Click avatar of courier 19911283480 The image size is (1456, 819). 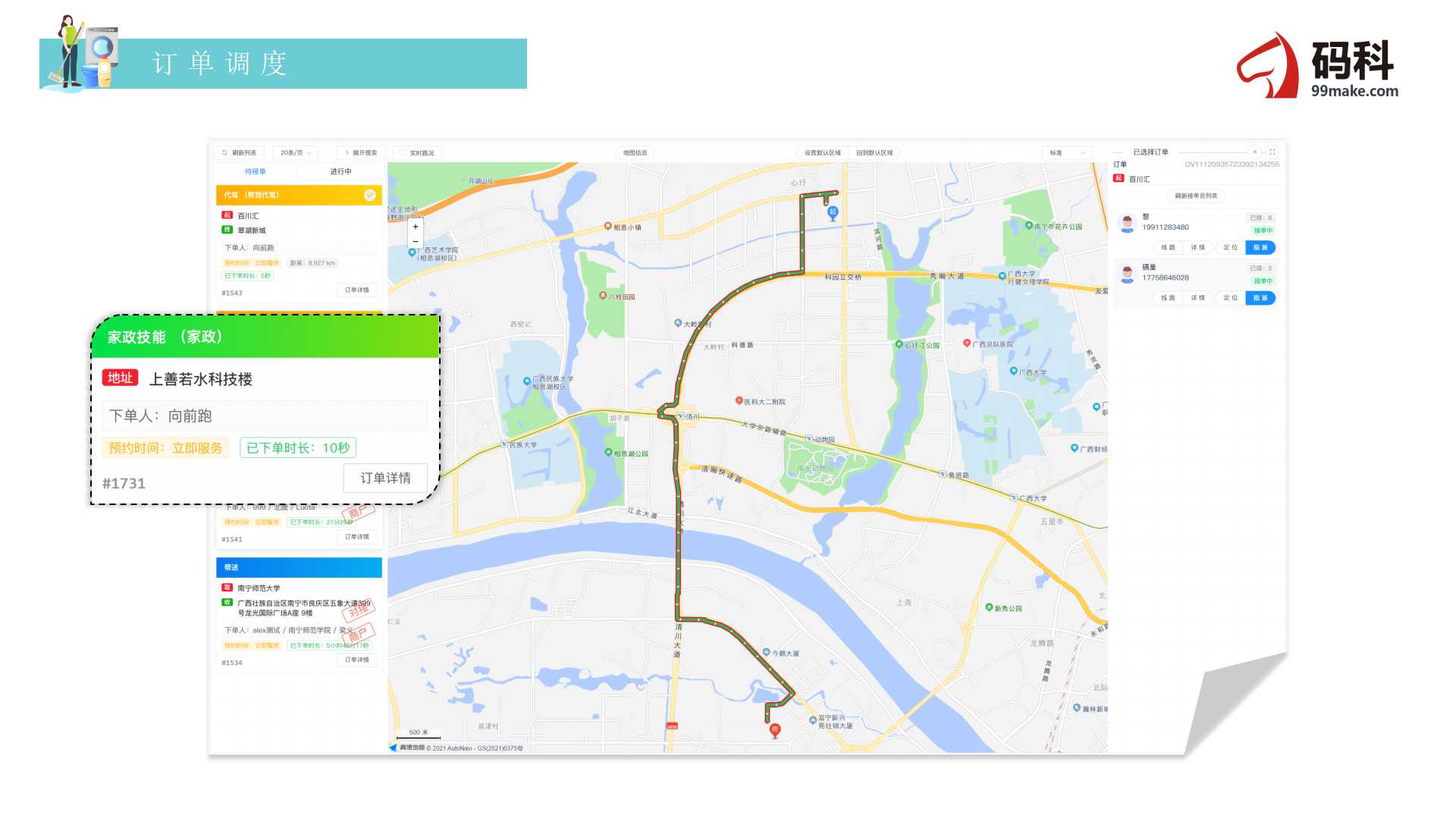pos(1127,224)
